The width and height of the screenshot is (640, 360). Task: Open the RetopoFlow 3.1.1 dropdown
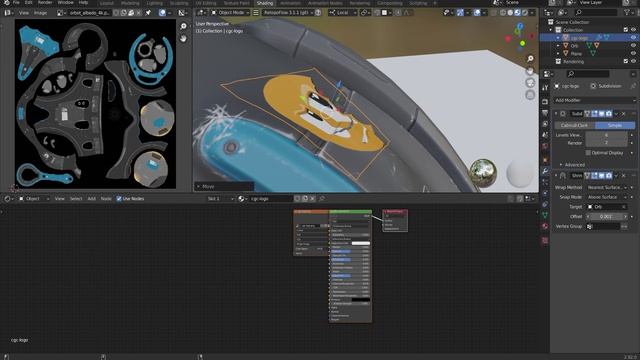288,13
